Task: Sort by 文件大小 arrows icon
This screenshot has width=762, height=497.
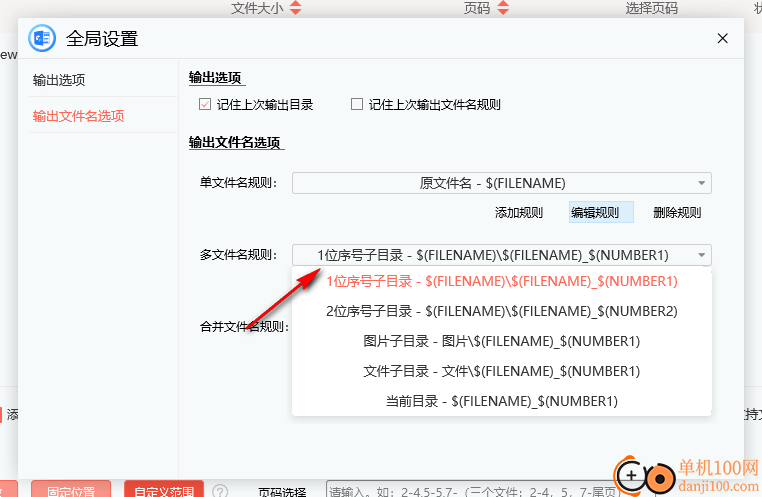Action: [295, 8]
